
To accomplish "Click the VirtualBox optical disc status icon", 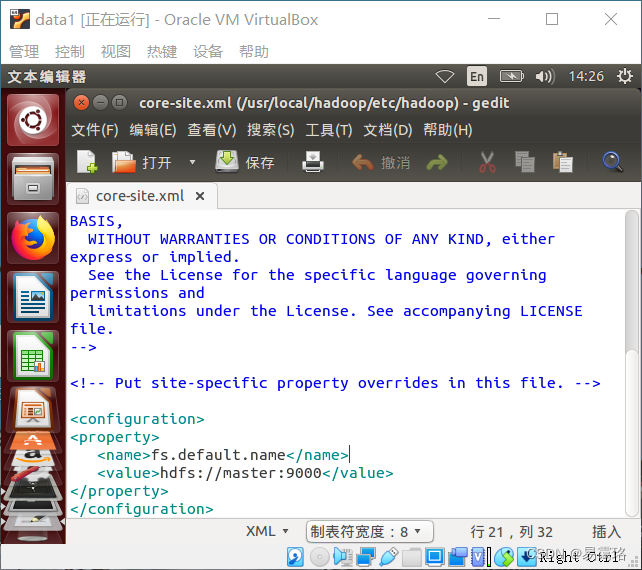I will (x=319, y=557).
